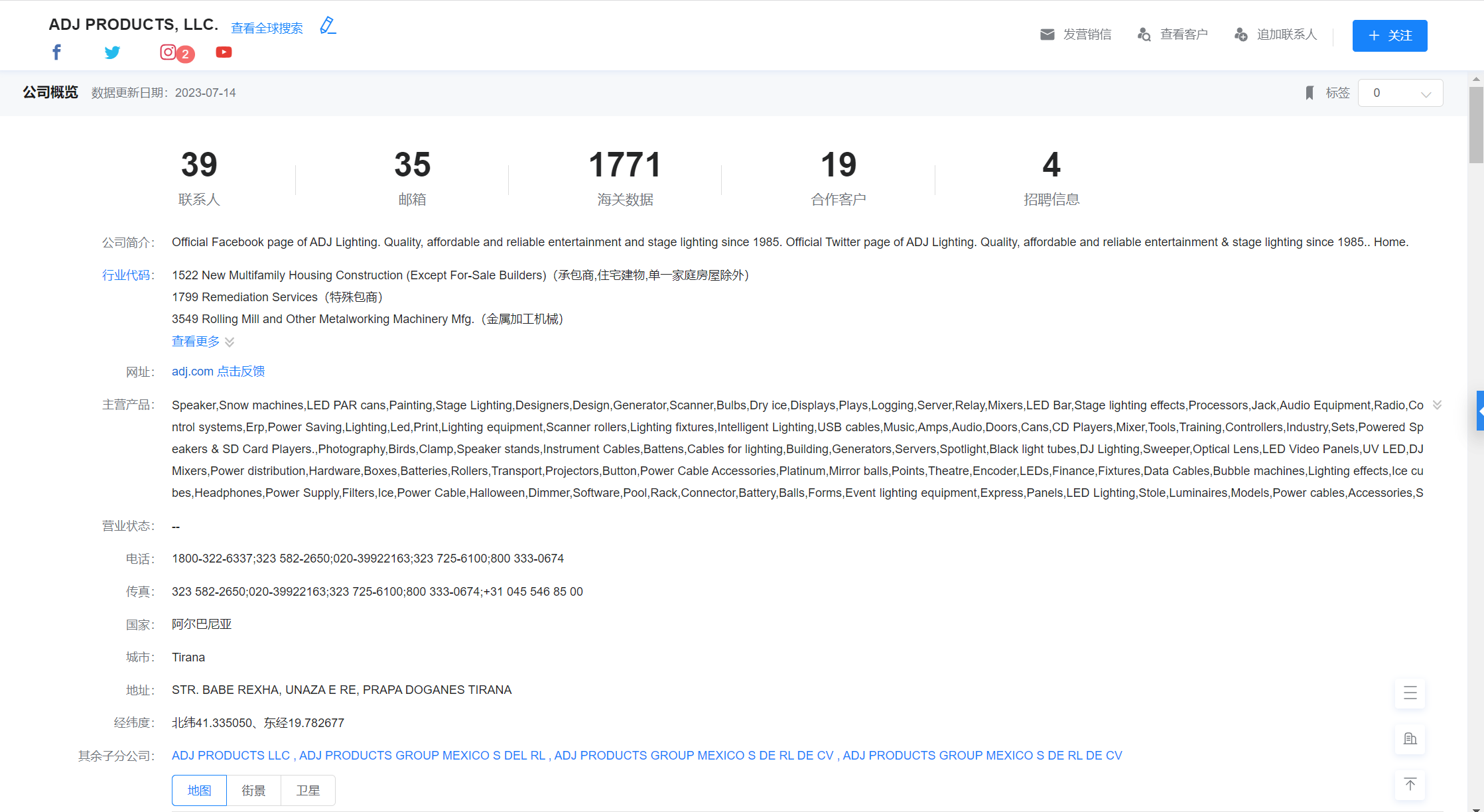Viewport: 1484px width, 812px height.
Task: Switch to the 卫星 satellite tab
Action: click(308, 791)
